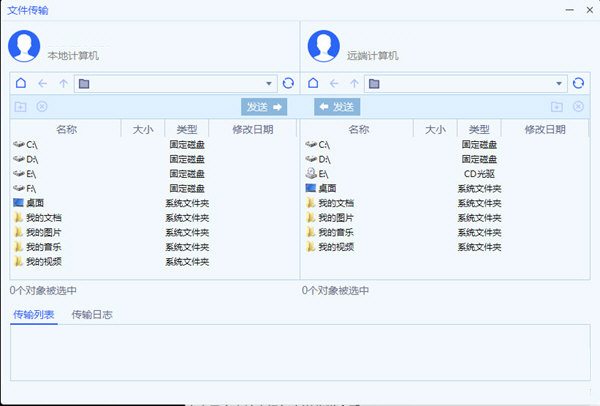Screen dimensions: 600x406
Task: Click 发送 button in the remote panel
Action: pos(337,107)
